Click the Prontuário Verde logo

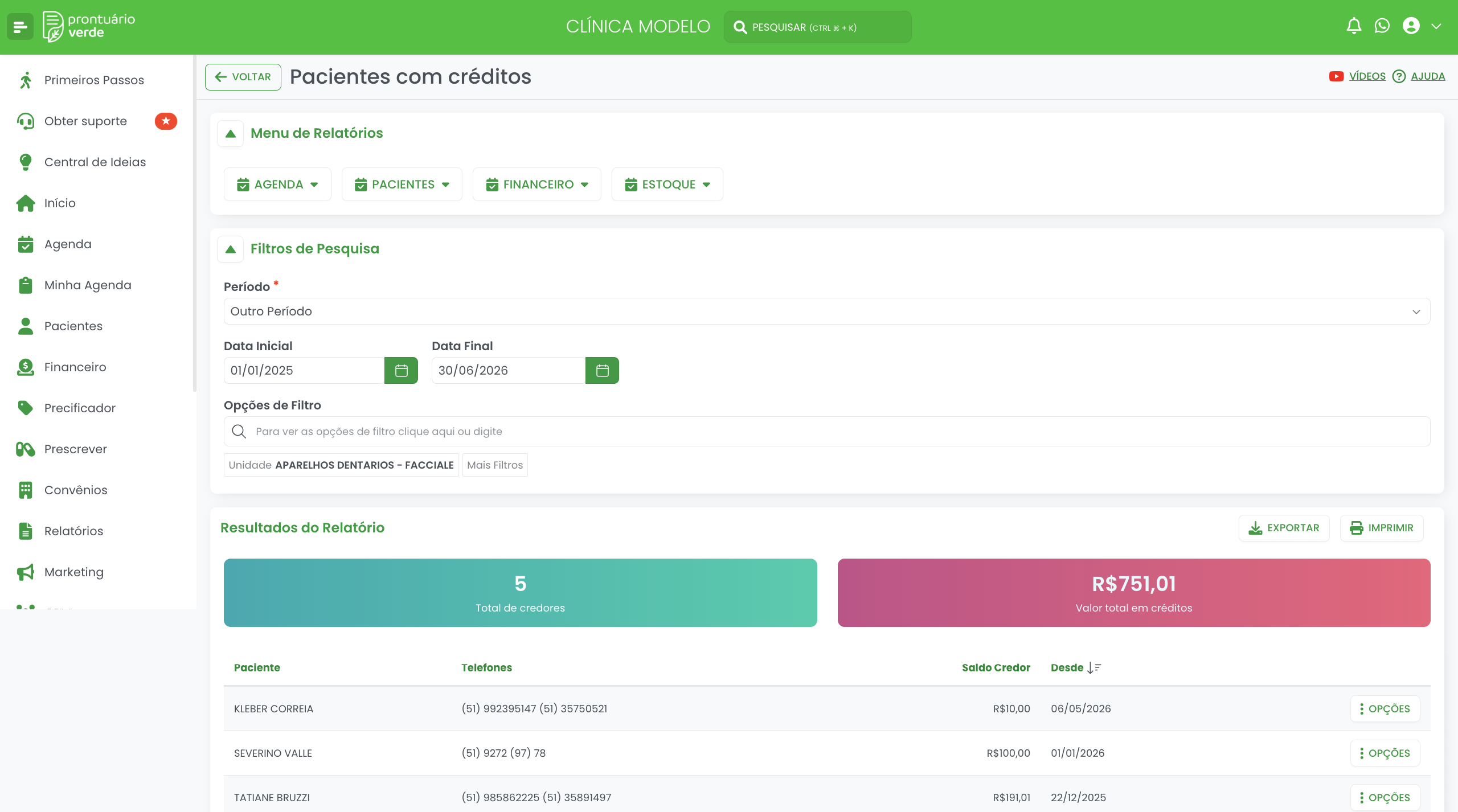(x=89, y=27)
